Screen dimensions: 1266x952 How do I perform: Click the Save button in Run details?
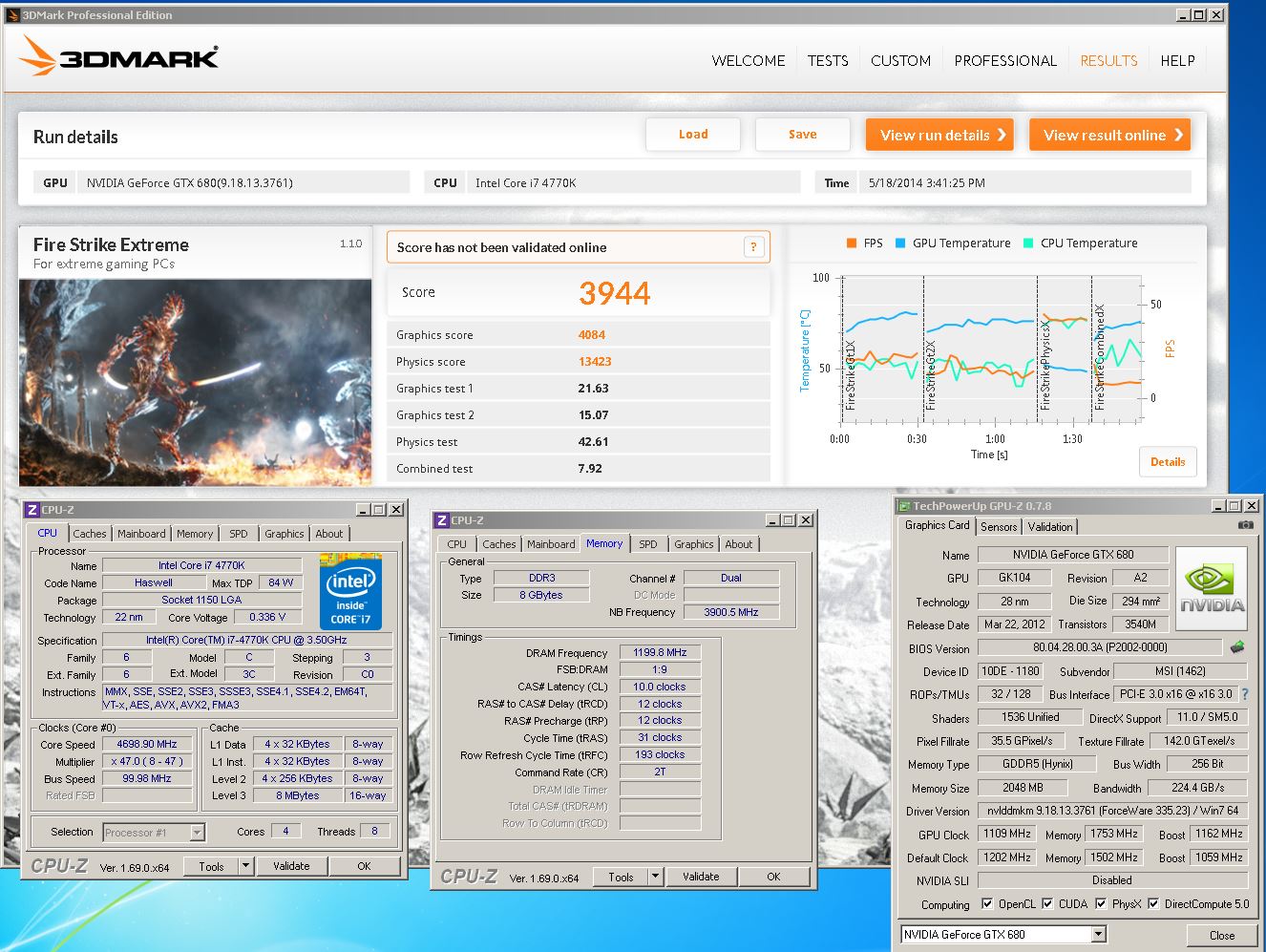click(x=803, y=135)
